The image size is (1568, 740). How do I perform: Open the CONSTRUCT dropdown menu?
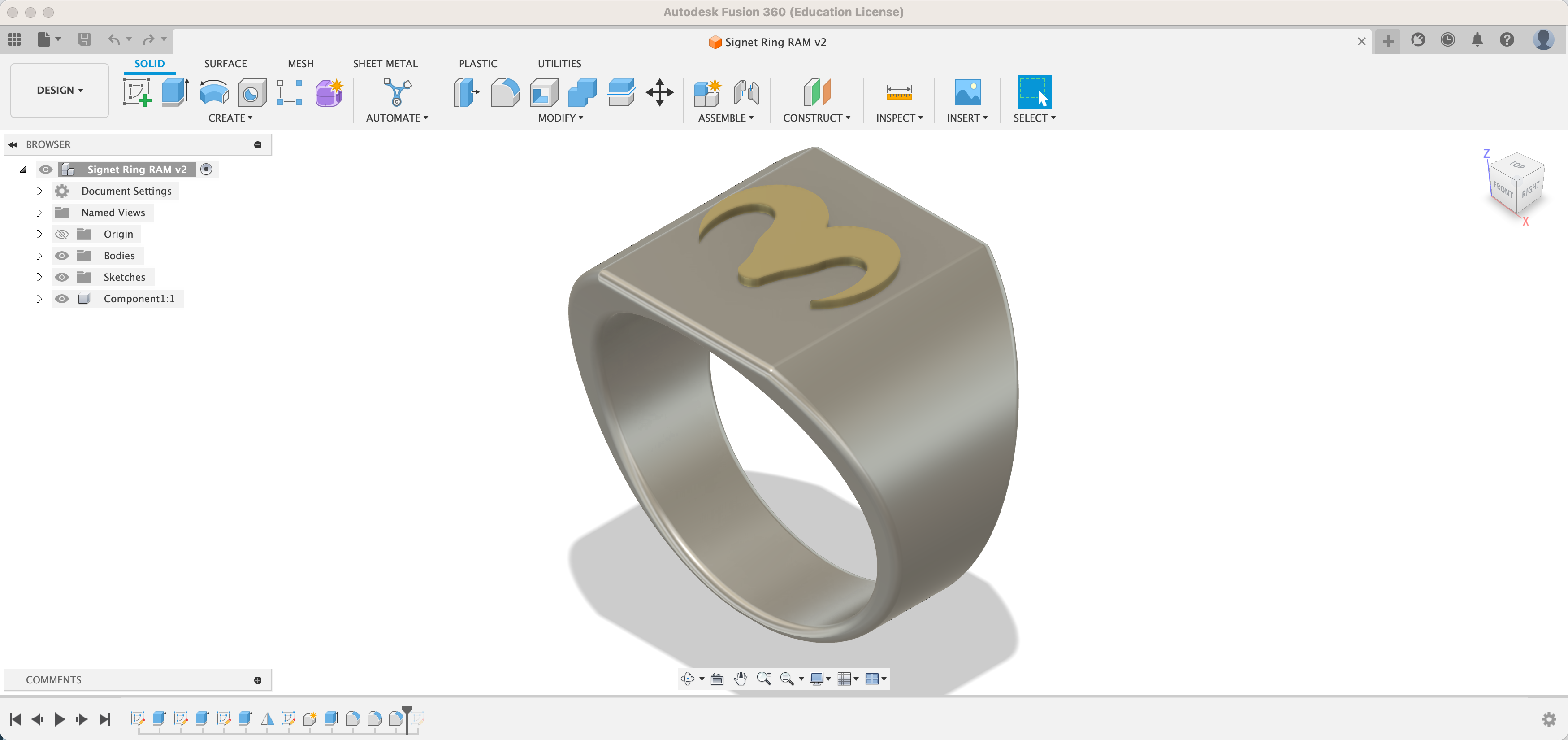[816, 118]
